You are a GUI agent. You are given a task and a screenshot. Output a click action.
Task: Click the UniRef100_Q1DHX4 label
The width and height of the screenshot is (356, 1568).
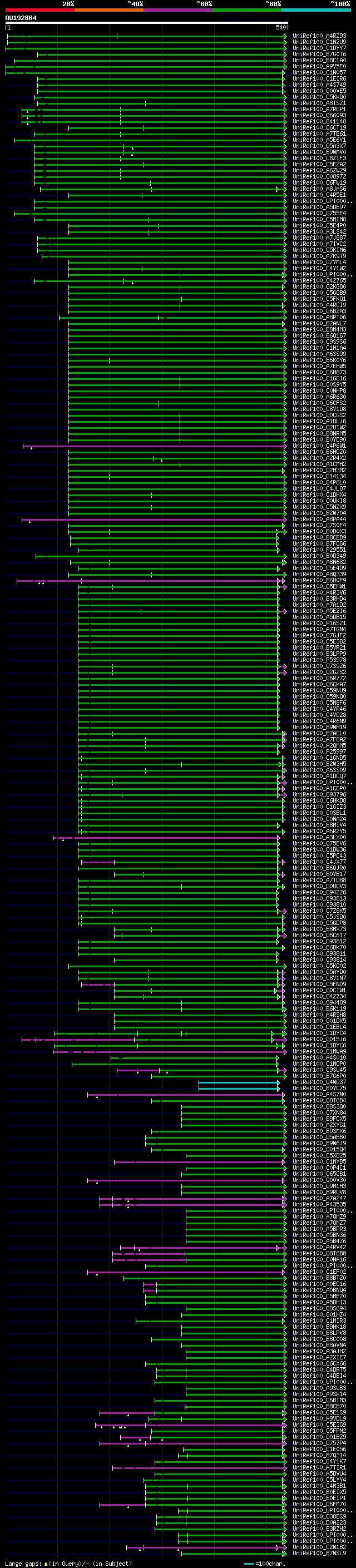pyautogui.click(x=319, y=495)
